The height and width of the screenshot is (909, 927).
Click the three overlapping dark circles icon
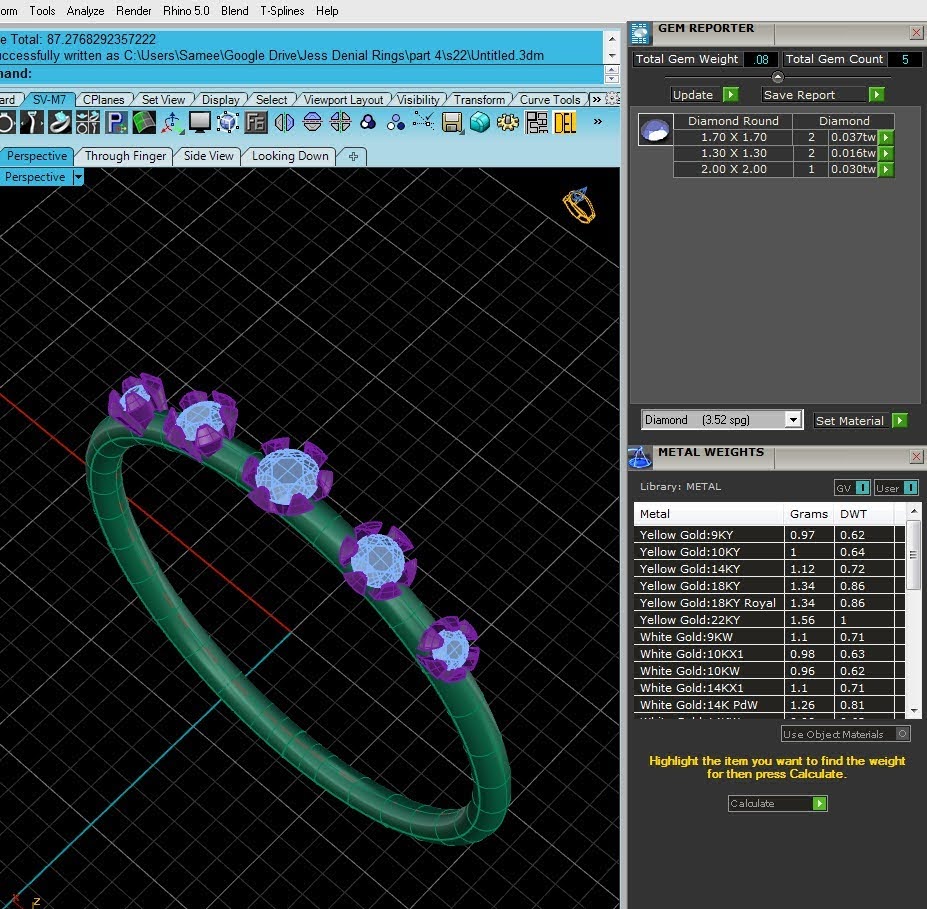point(368,122)
